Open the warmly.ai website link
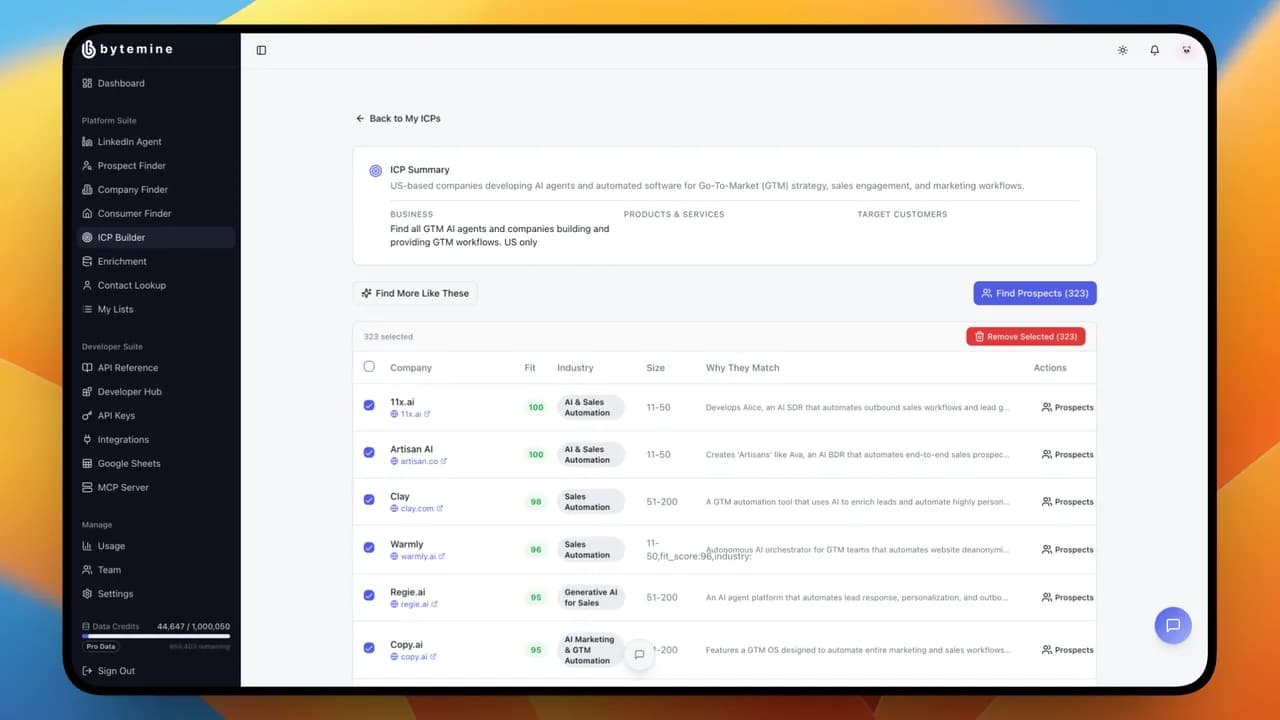This screenshot has height=720, width=1280. pyautogui.click(x=418, y=556)
